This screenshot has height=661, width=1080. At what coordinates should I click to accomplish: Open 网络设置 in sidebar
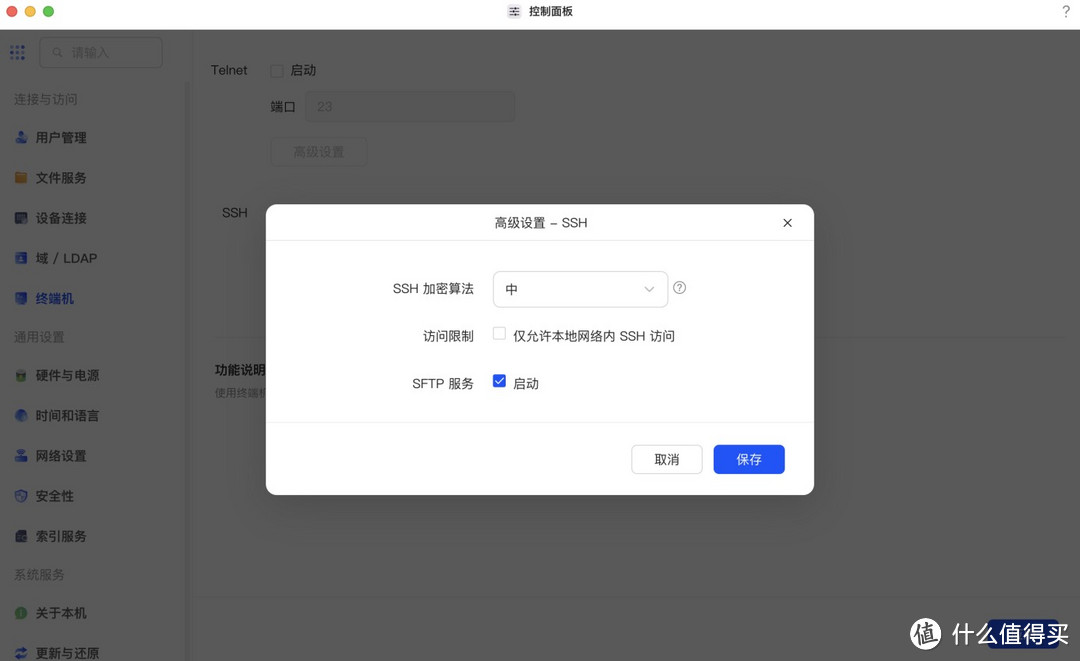coord(61,456)
